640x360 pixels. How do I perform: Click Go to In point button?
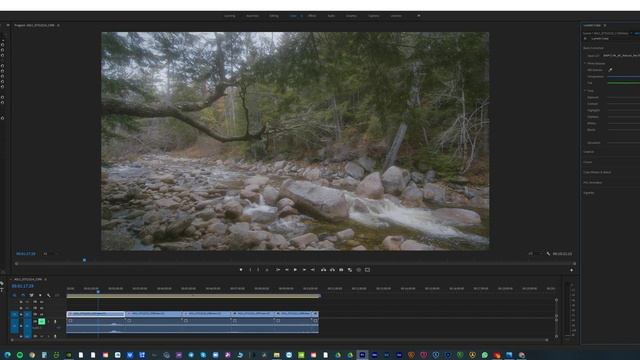point(278,270)
